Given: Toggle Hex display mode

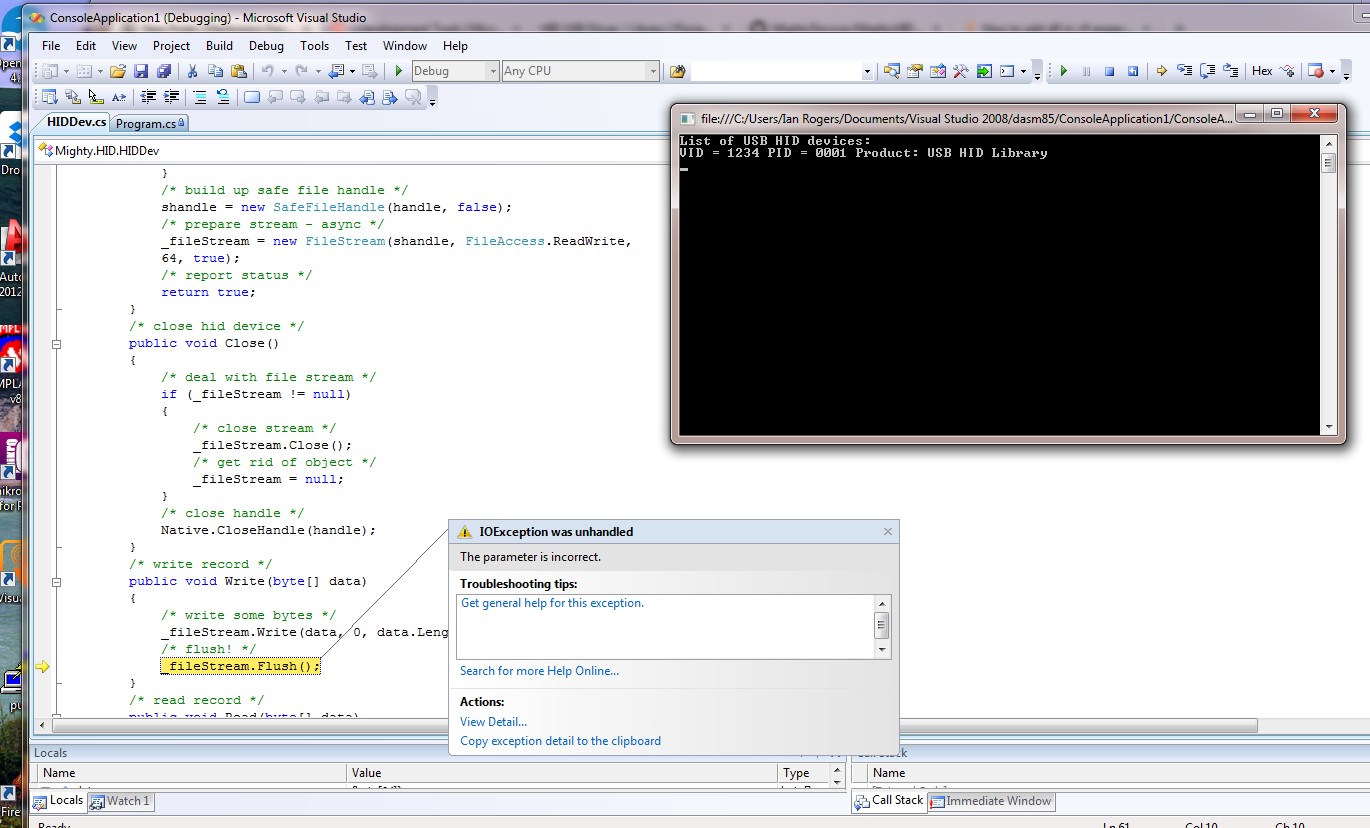Looking at the screenshot, I should click(x=1262, y=71).
